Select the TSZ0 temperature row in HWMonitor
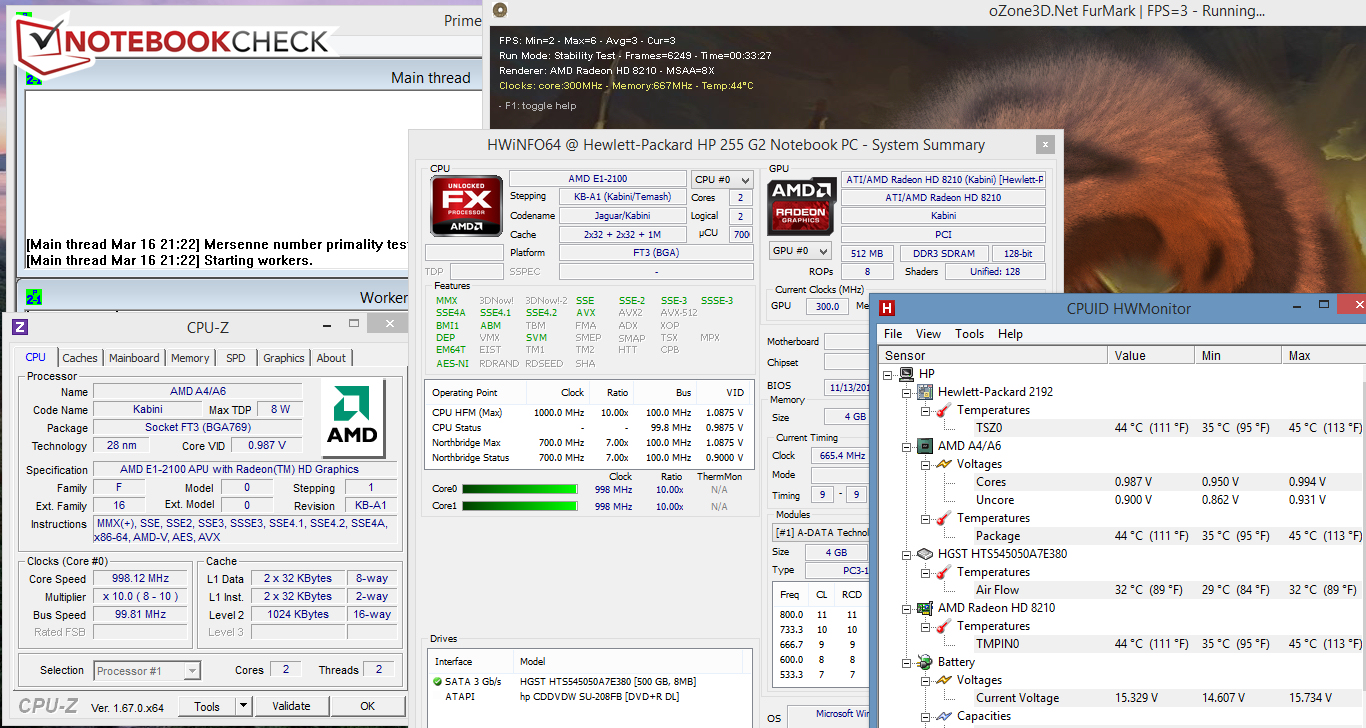The height and width of the screenshot is (728, 1366). pos(1122,428)
